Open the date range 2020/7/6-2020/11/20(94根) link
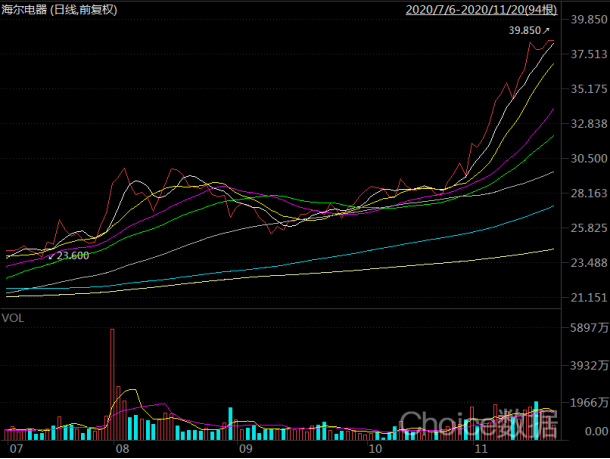The height and width of the screenshot is (459, 610). coord(481,10)
